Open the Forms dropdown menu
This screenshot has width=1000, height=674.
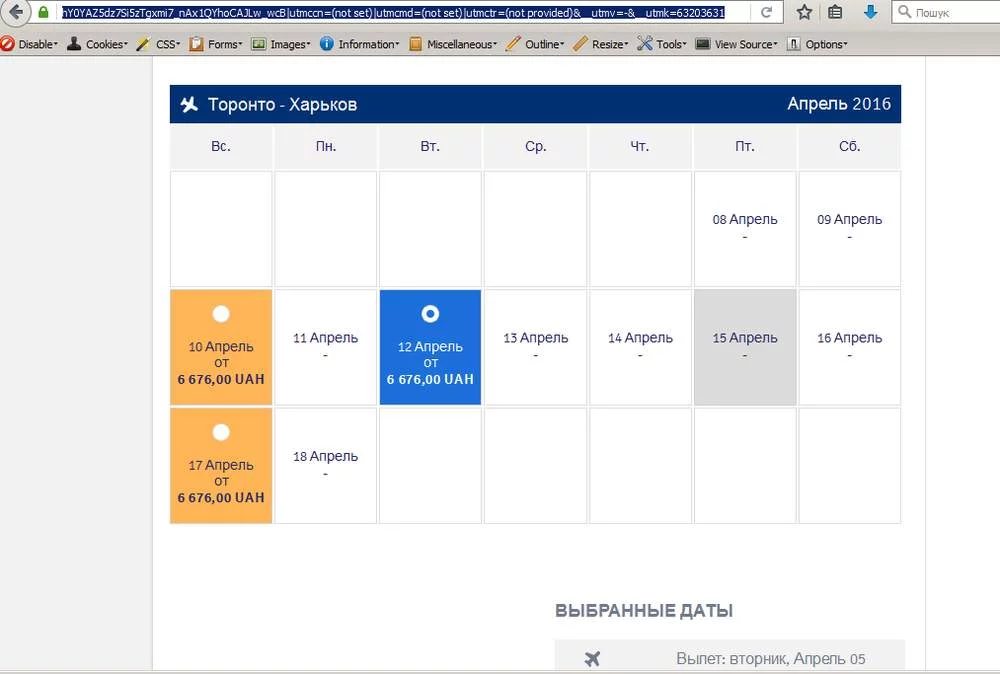coord(216,44)
